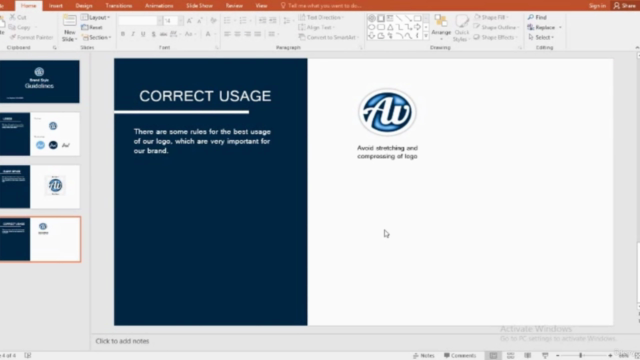This screenshot has width=640, height=360.
Task: Open the Animations ribbon tab
Action: pos(159,6)
